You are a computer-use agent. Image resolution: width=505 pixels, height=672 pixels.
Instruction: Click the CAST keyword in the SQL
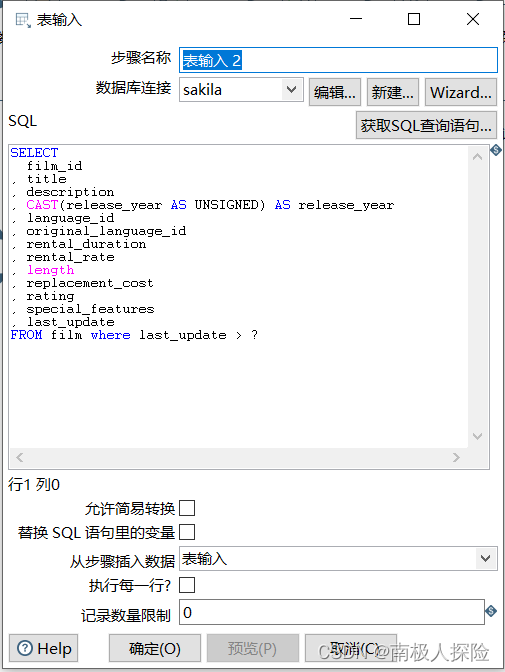pos(42,205)
